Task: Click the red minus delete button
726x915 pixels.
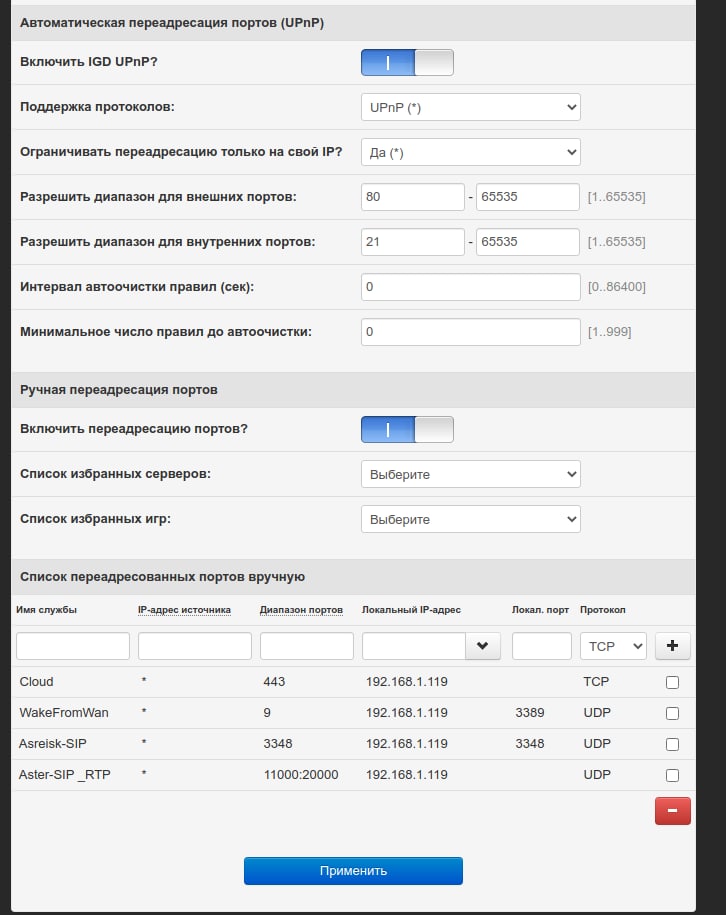Action: pos(672,811)
